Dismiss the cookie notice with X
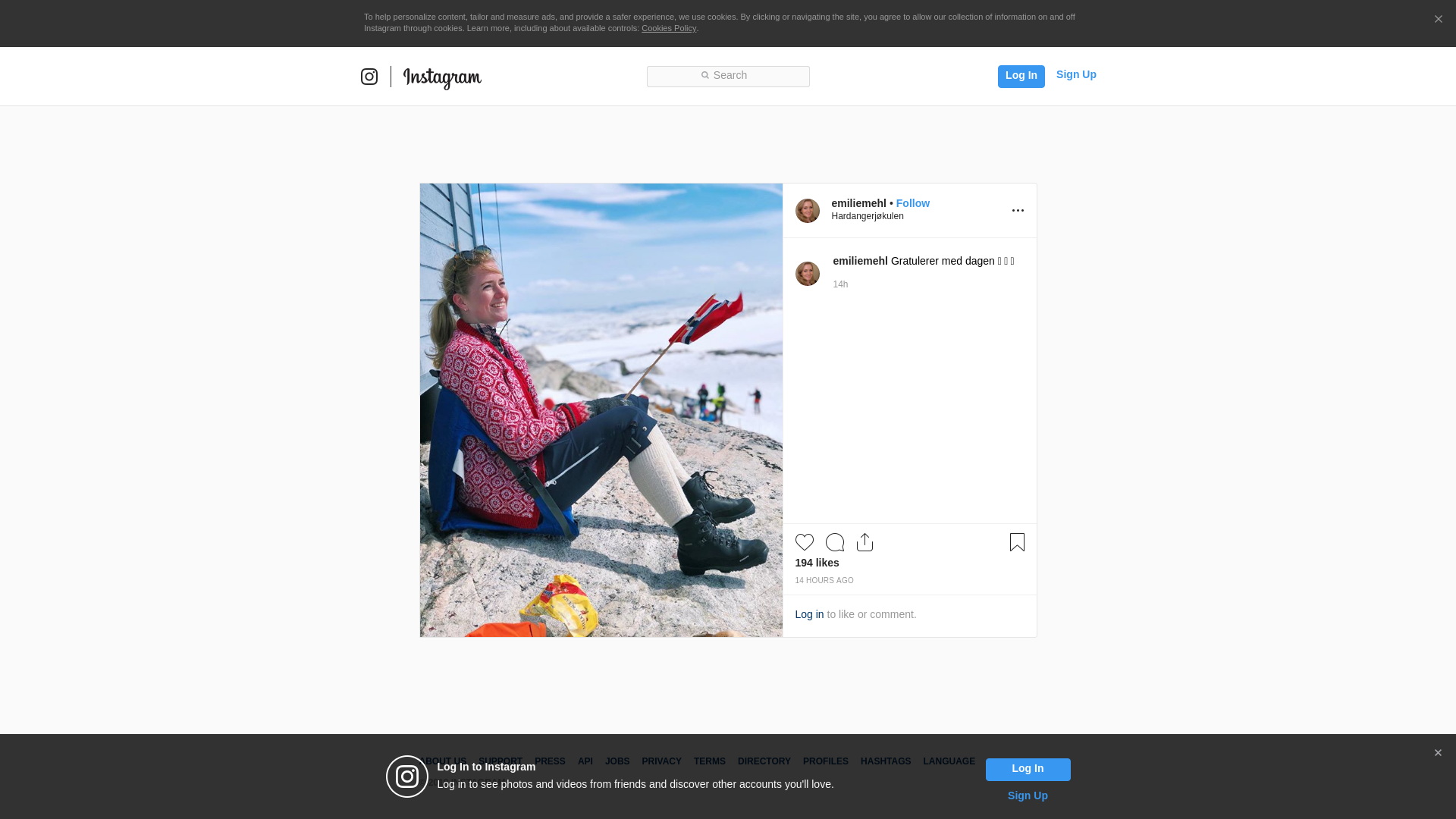 (x=1438, y=19)
